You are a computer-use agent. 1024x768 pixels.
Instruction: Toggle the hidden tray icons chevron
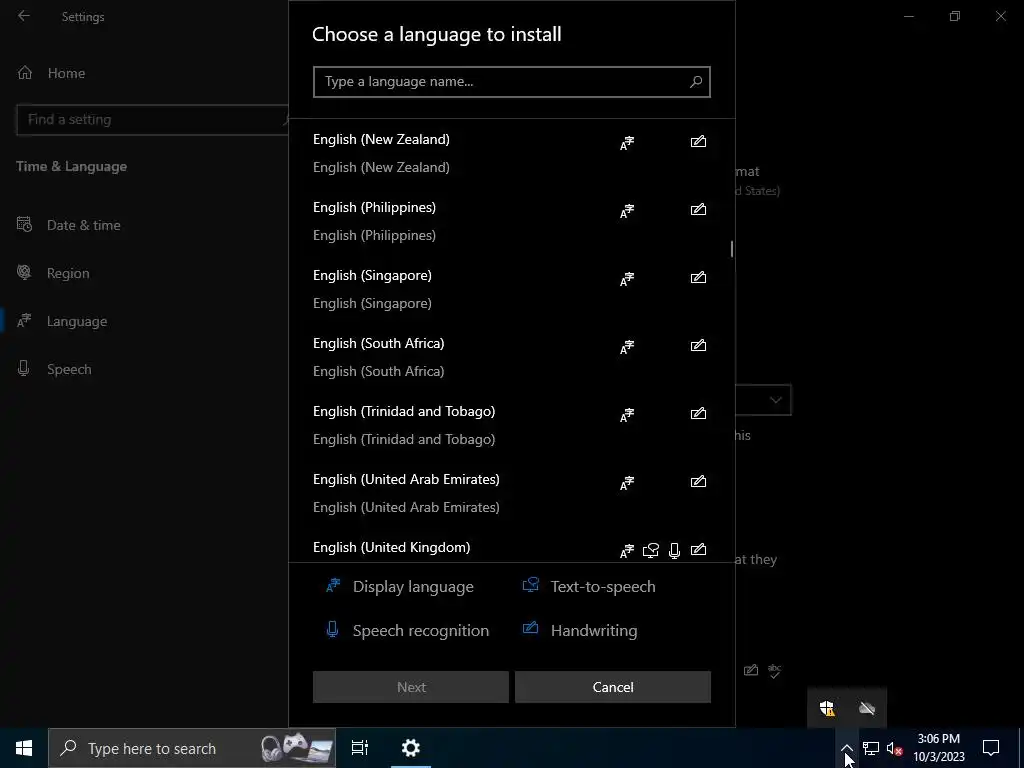click(846, 748)
